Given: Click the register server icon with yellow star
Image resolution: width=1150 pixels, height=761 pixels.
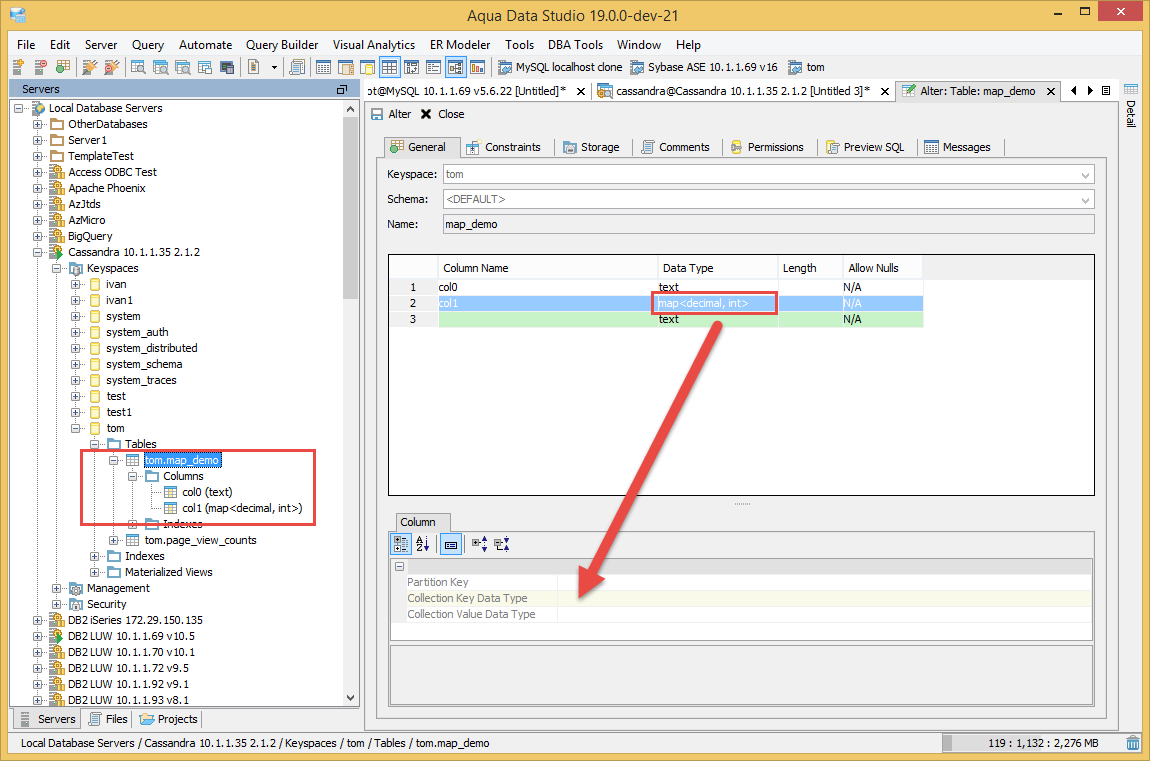Looking at the screenshot, I should [18, 67].
